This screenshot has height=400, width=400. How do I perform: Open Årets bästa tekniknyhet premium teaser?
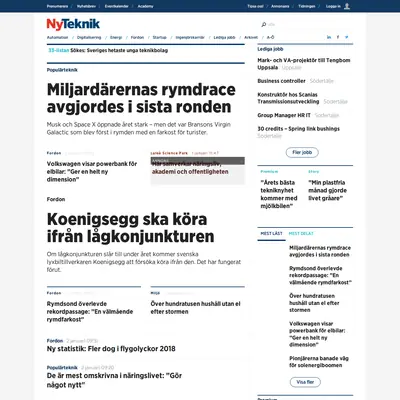tap(278, 194)
